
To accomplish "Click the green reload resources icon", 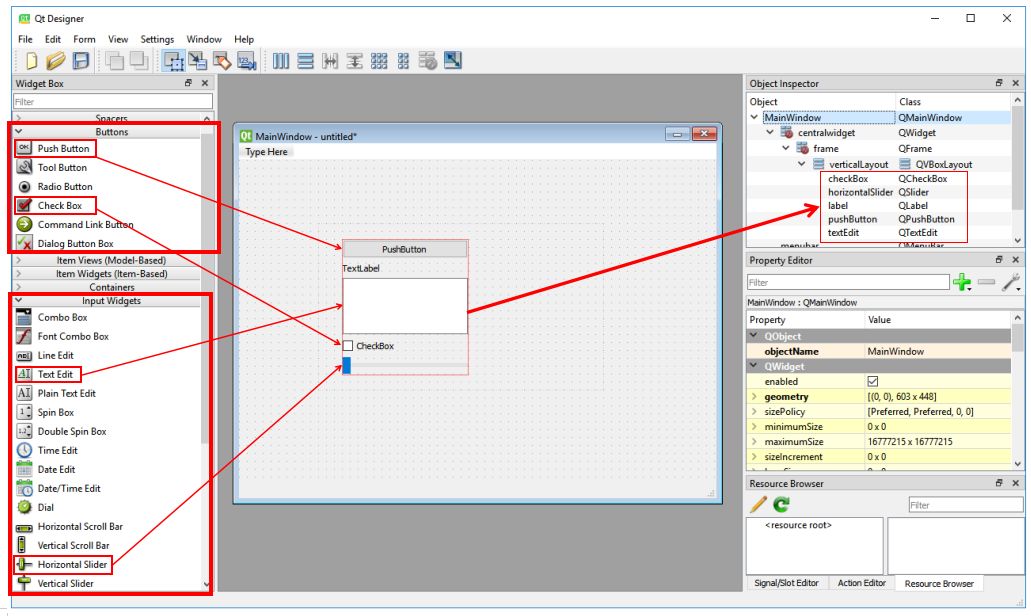I will (781, 504).
